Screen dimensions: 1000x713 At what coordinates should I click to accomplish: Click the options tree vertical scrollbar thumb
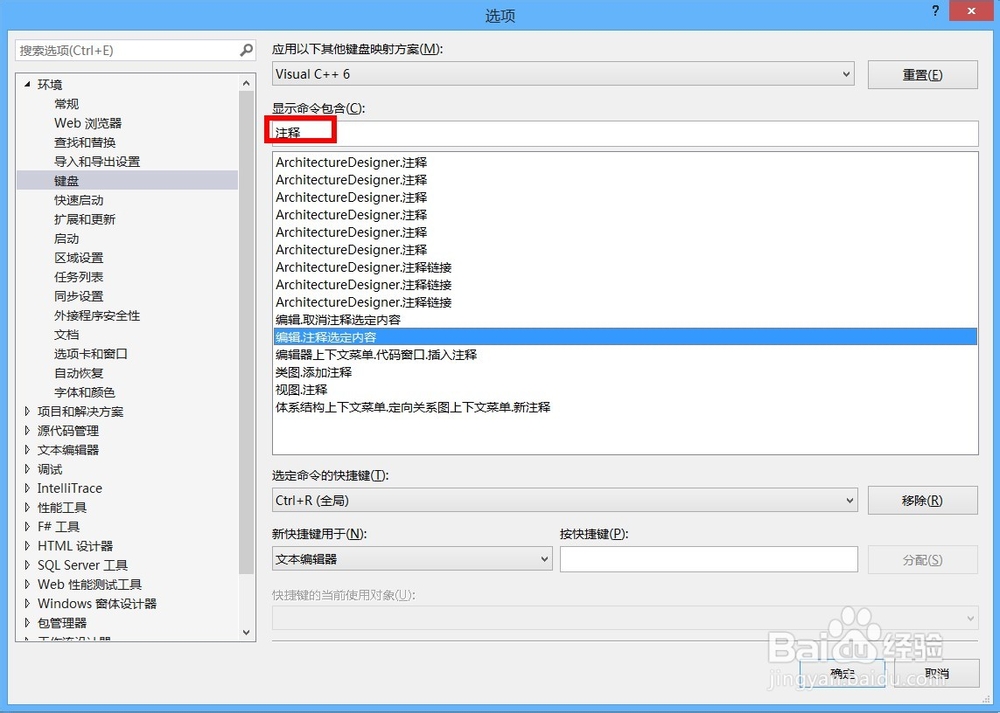(x=246, y=332)
